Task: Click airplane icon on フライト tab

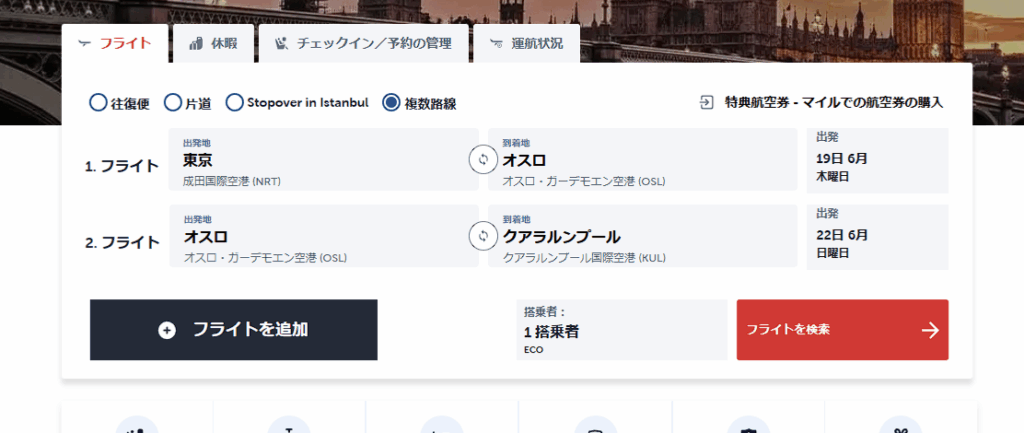Action: (83, 43)
